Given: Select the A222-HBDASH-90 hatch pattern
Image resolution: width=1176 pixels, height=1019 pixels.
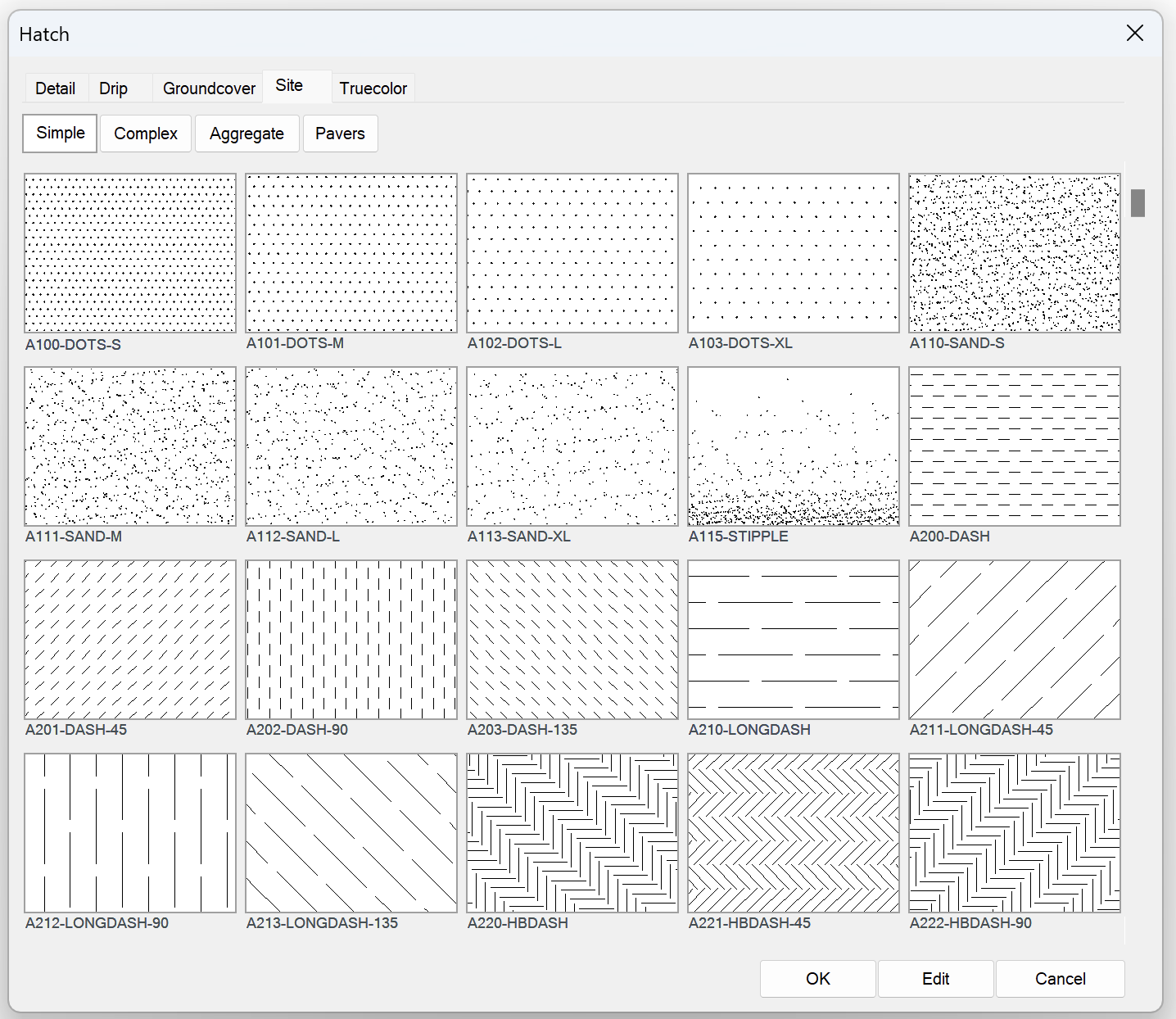Looking at the screenshot, I should click(x=1015, y=833).
